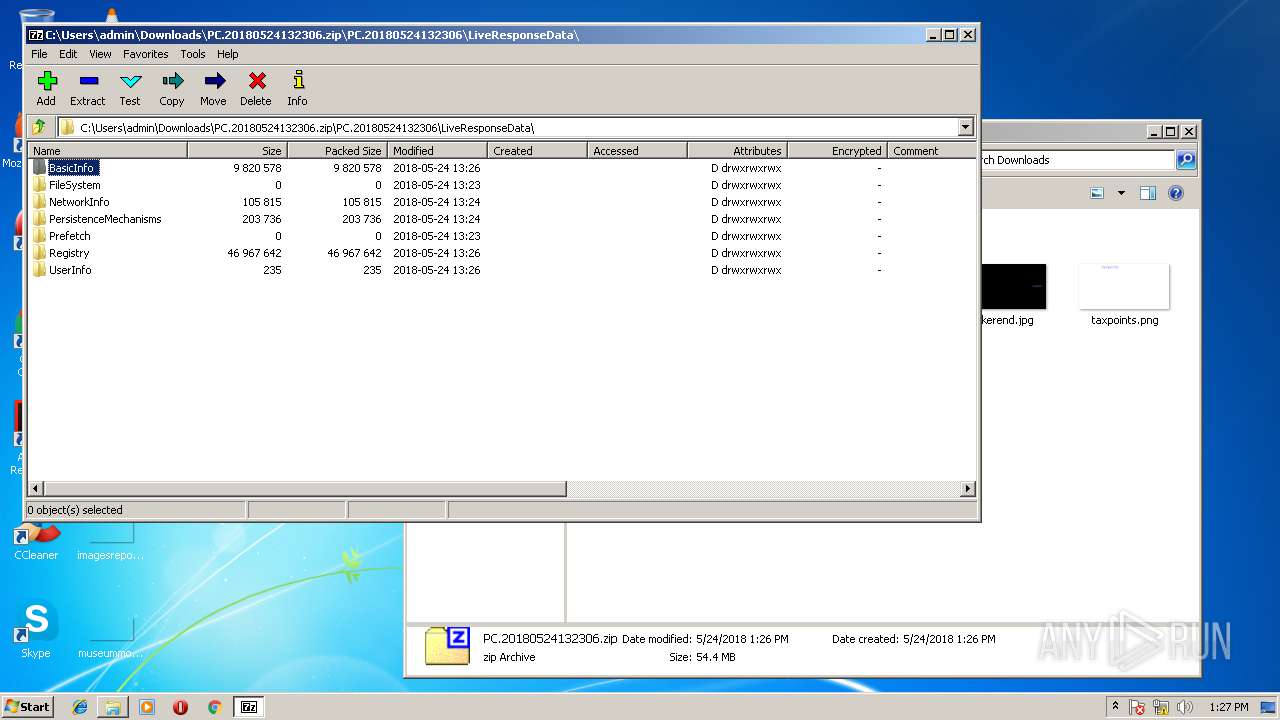The image size is (1280, 720).
Task: Go up one folder level with arrow icon
Action: tap(39, 127)
